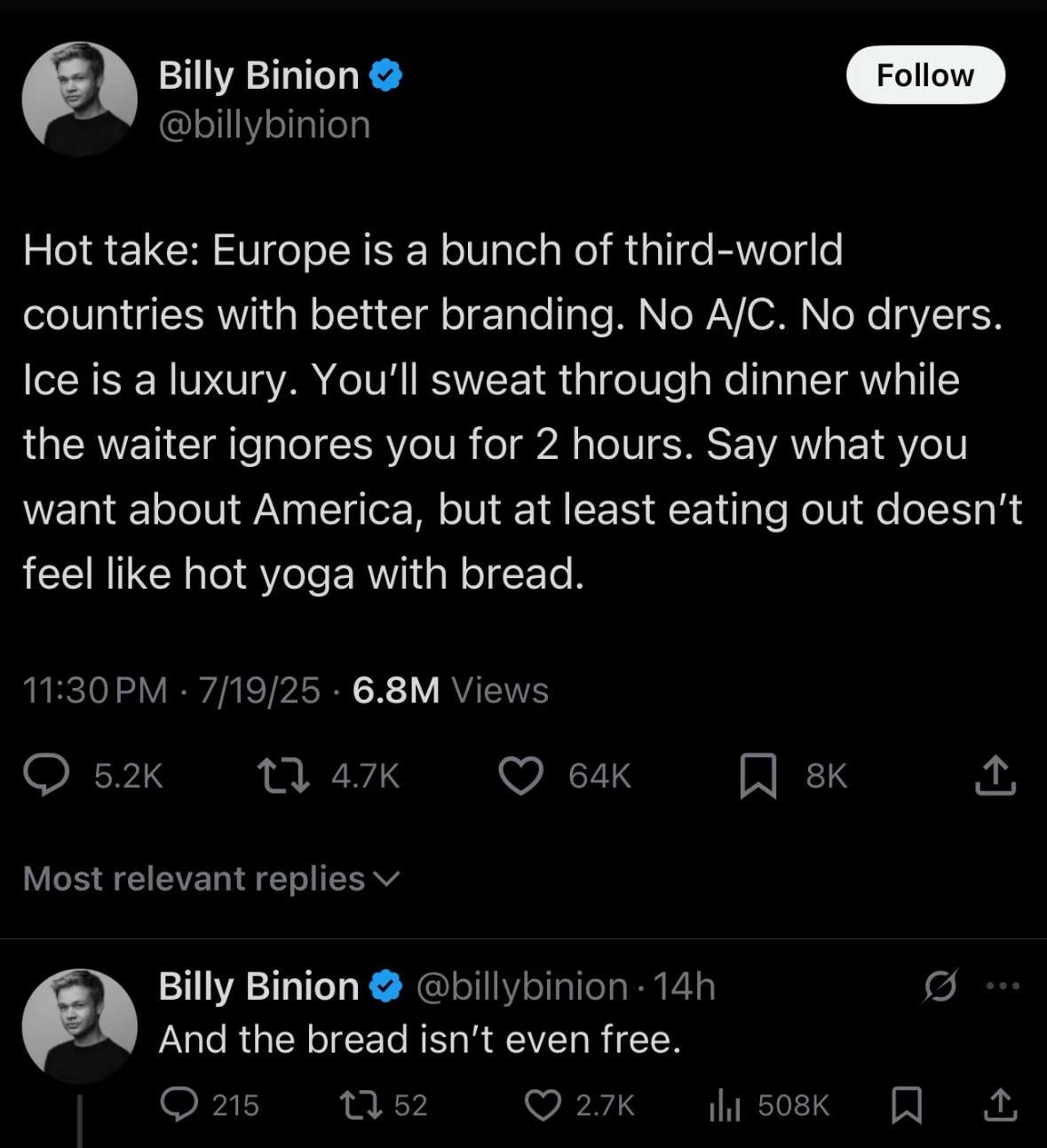1047x1148 pixels.
Task: Open the 6.8M Views count
Action: (x=449, y=690)
